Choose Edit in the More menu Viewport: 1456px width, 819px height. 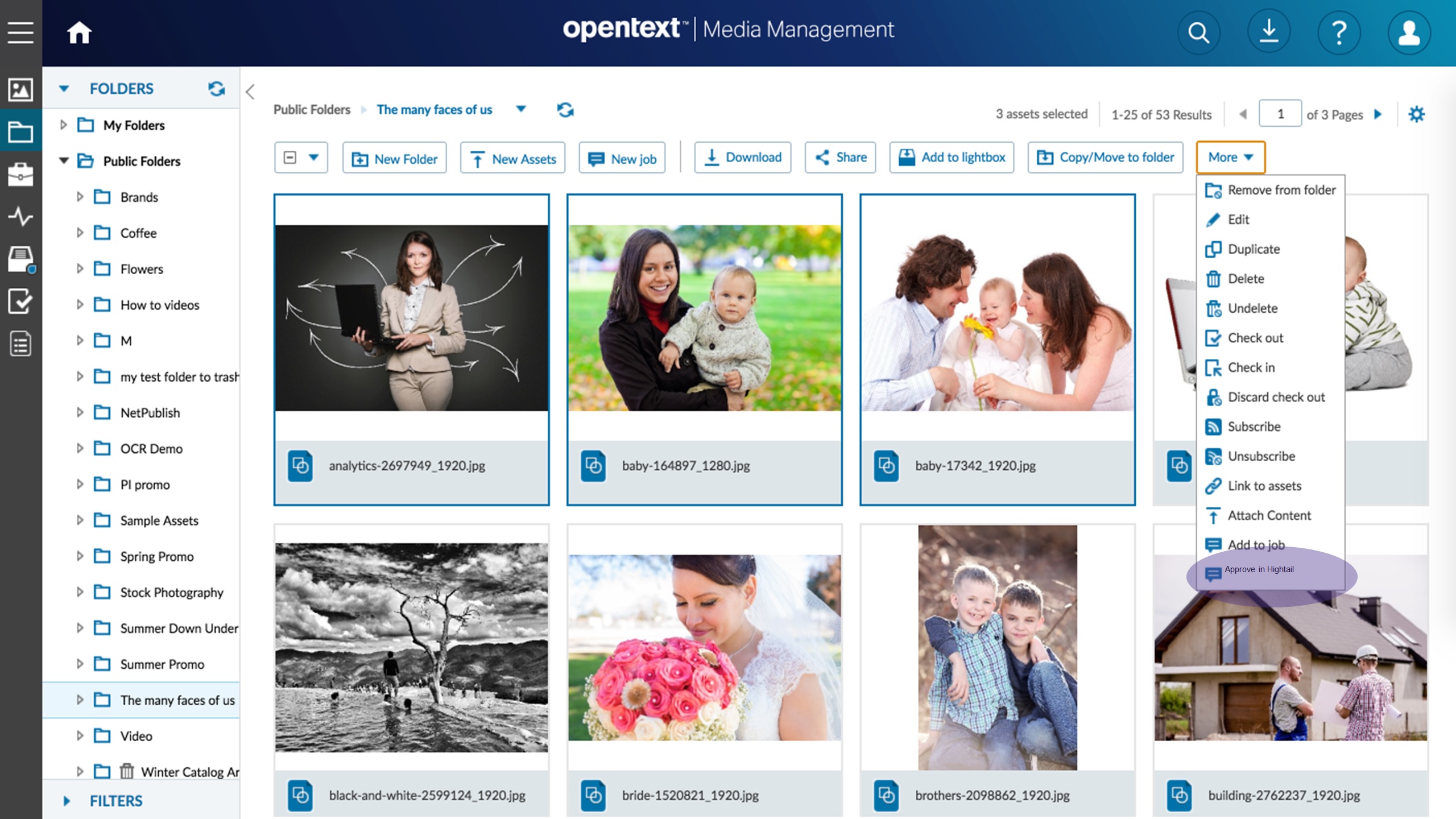point(1271,220)
